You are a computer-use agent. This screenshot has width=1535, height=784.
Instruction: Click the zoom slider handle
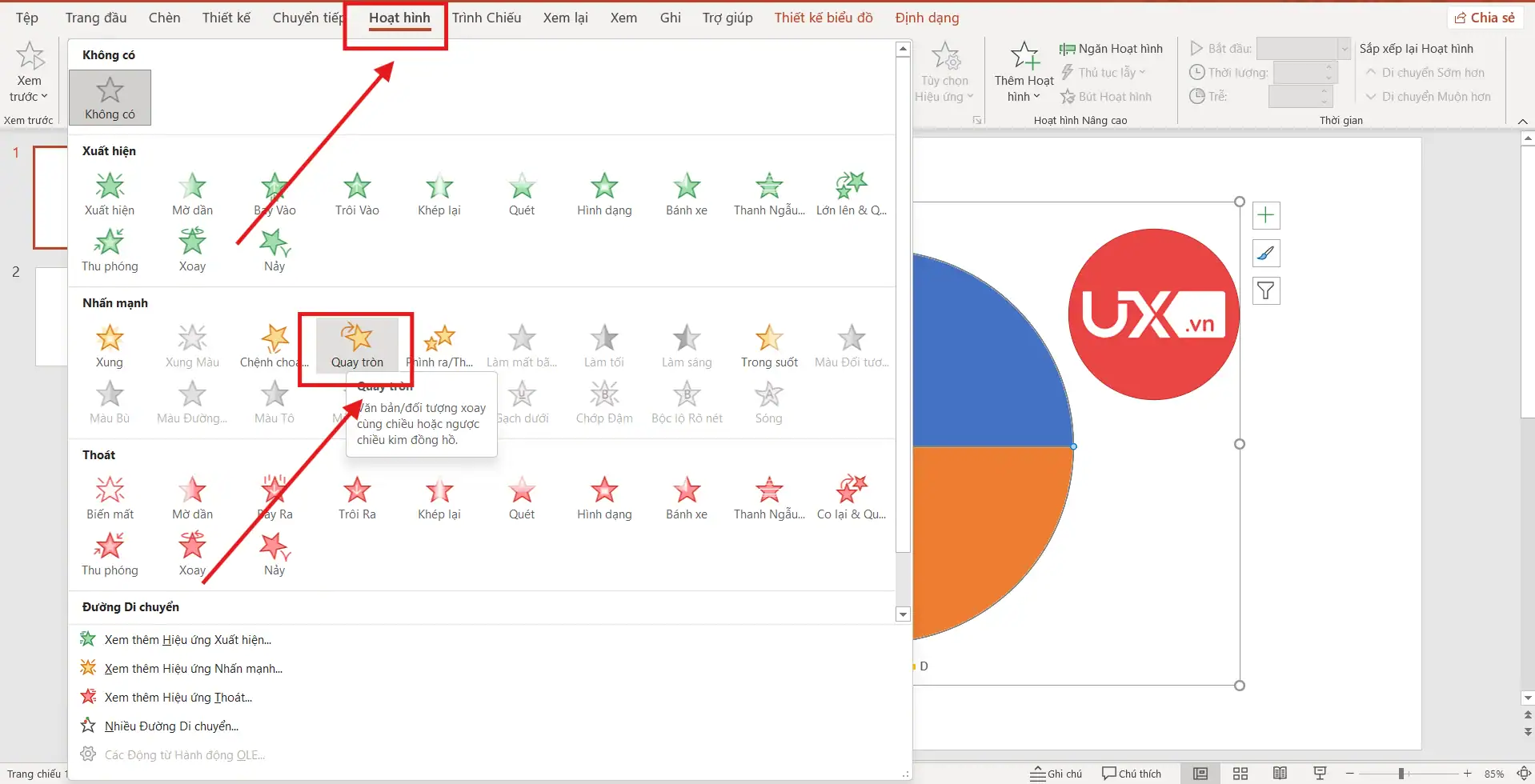point(1401,774)
